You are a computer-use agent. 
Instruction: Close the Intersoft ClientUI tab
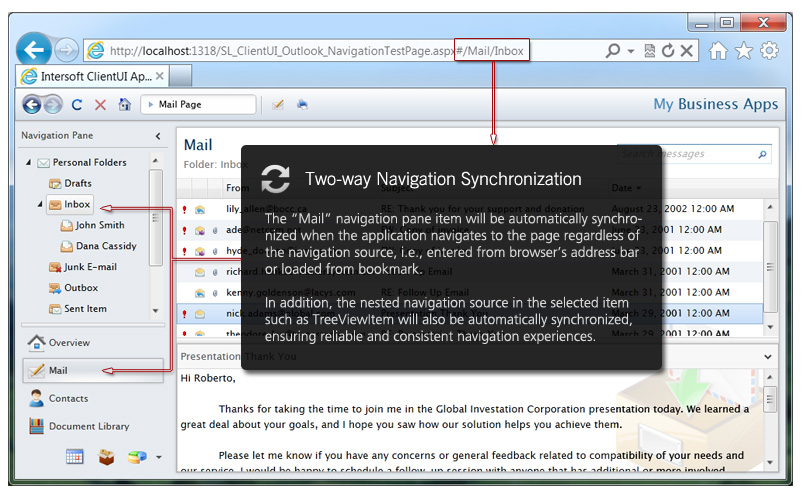(159, 76)
